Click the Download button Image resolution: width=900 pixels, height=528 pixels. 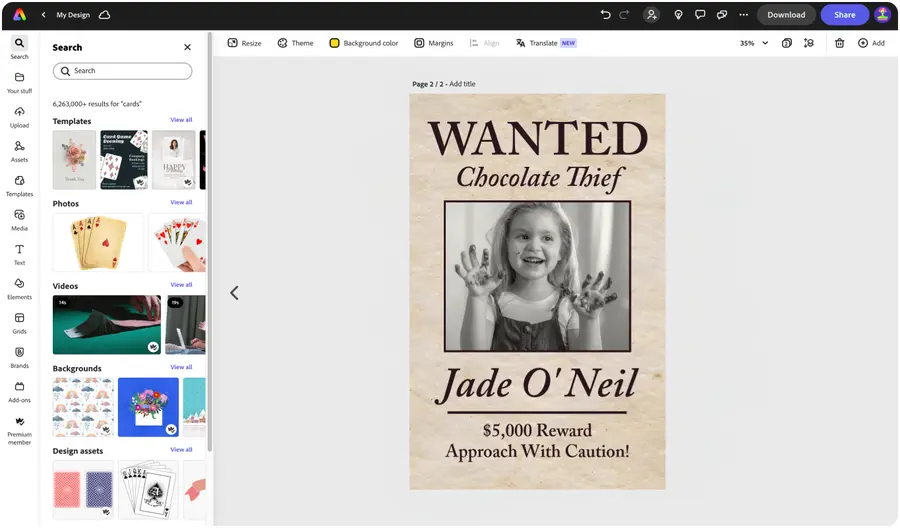(x=786, y=15)
